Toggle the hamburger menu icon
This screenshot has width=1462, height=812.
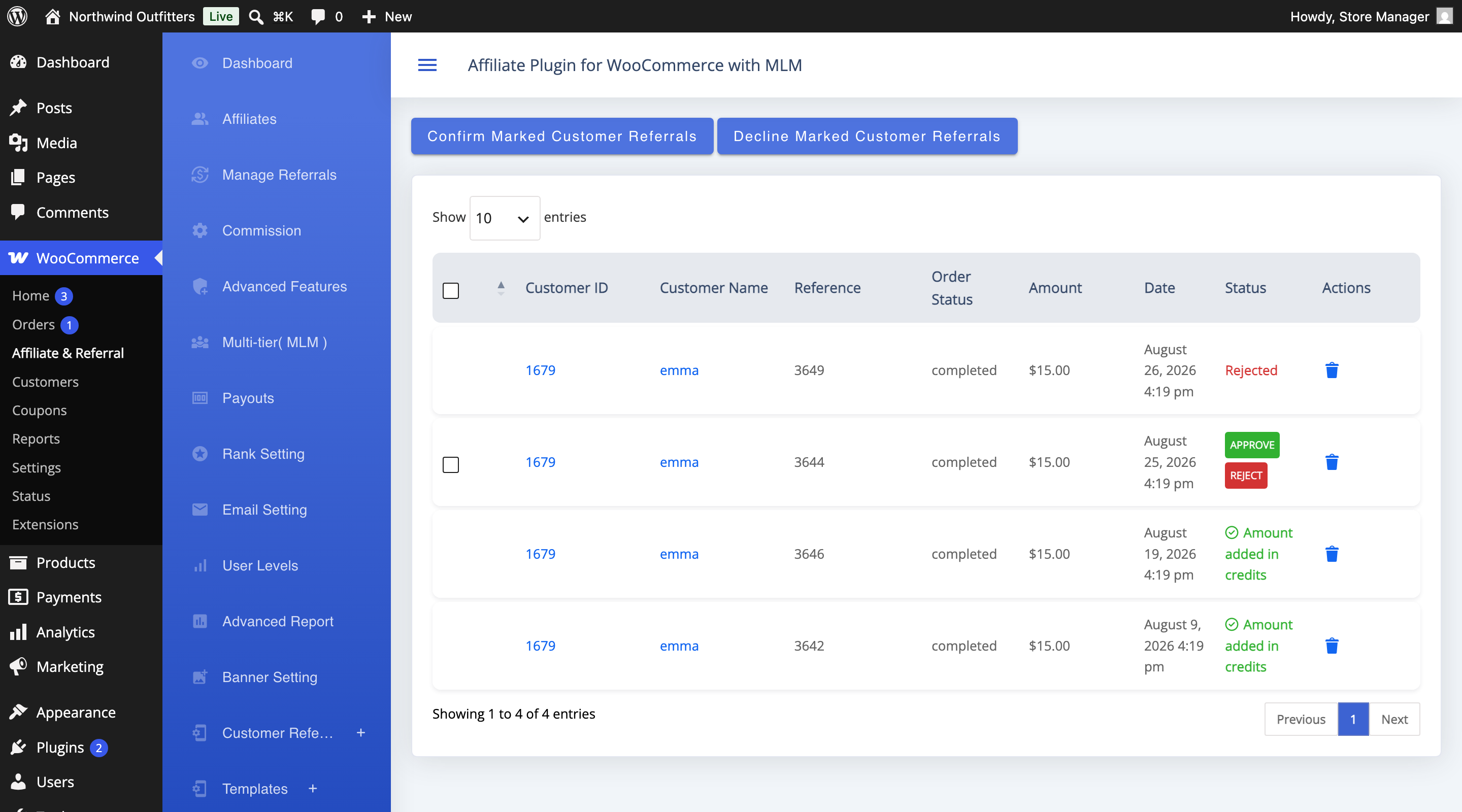pos(427,65)
